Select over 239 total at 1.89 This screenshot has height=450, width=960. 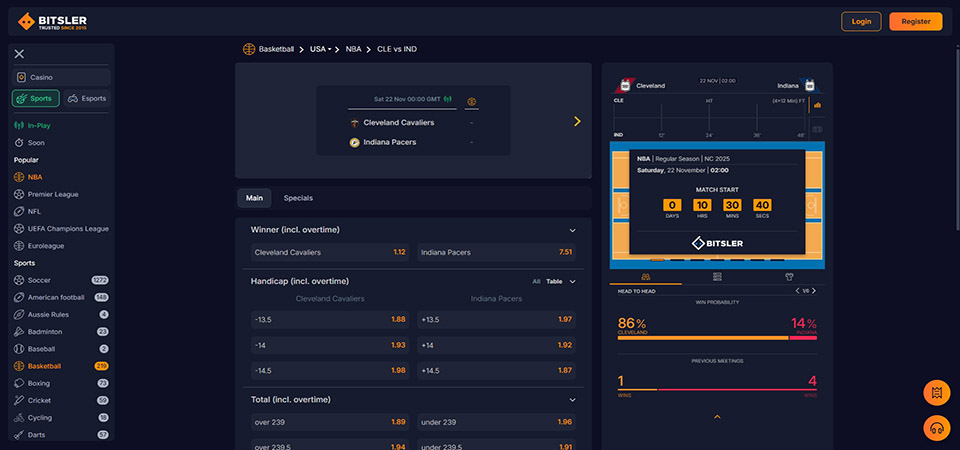[331, 422]
